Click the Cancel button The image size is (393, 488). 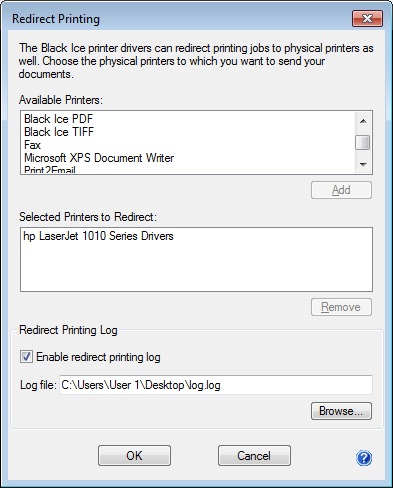[254, 456]
